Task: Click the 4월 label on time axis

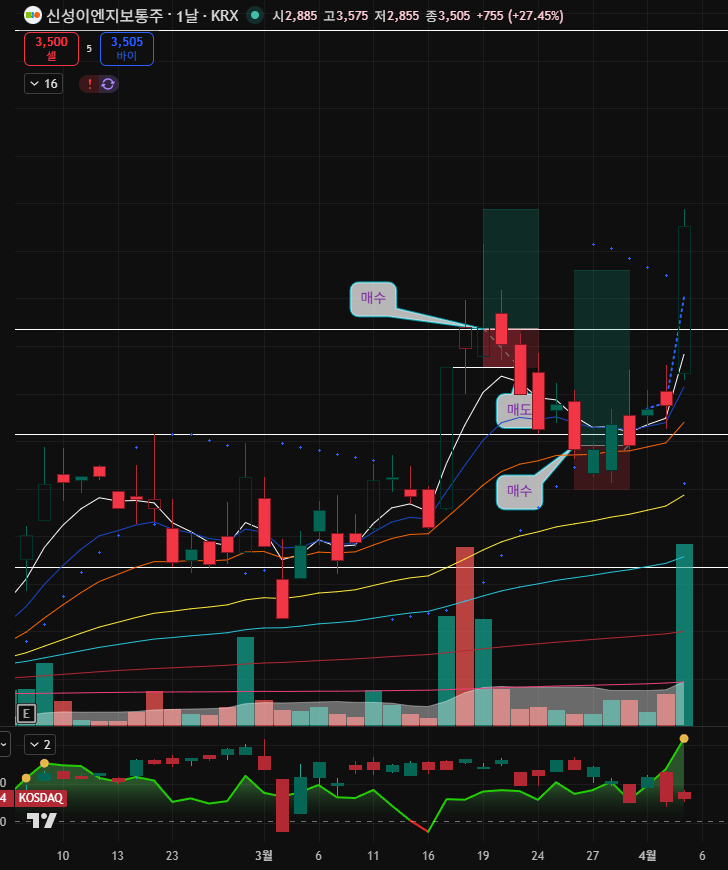Action: [648, 855]
